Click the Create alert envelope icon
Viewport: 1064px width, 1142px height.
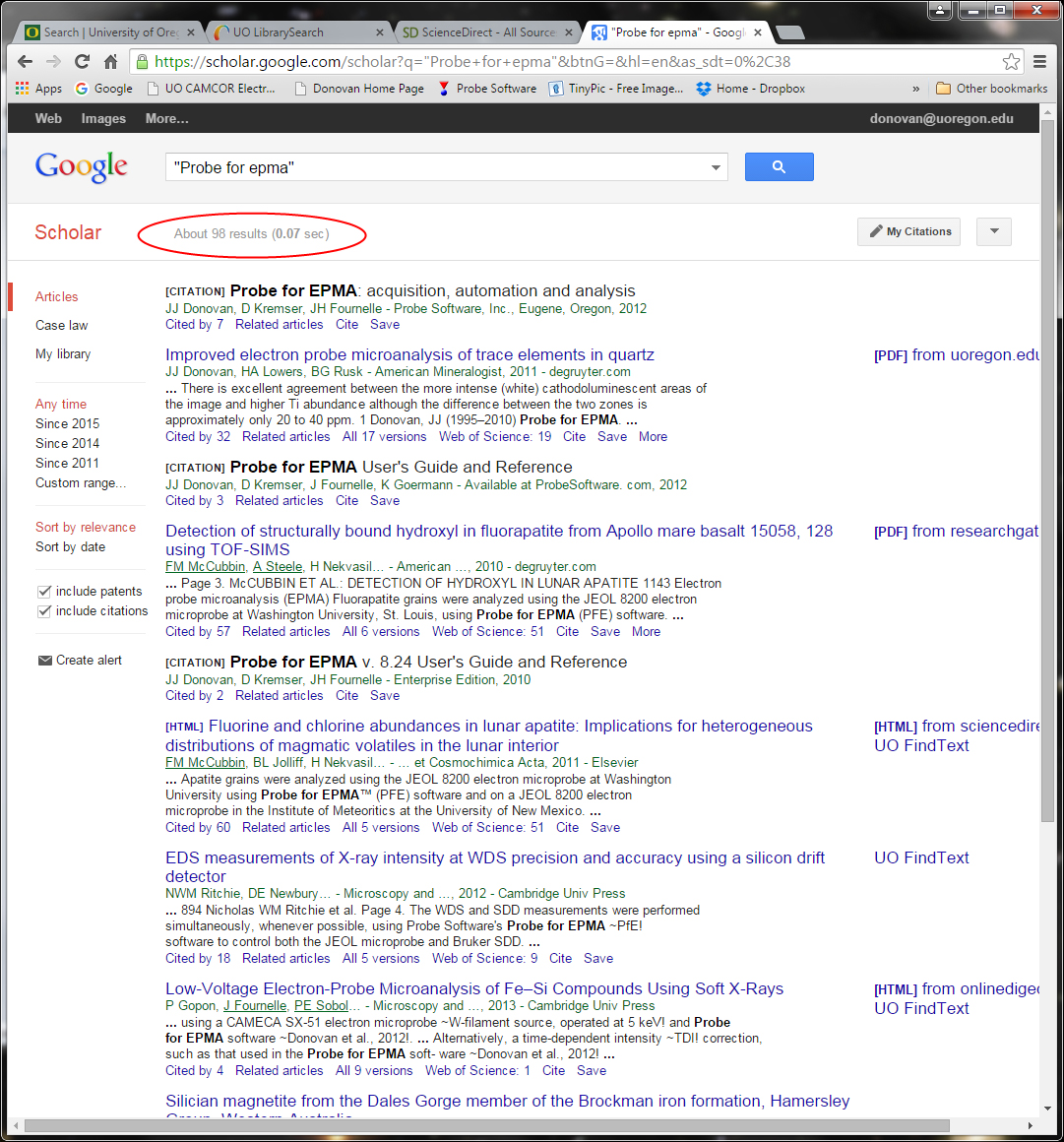(44, 661)
